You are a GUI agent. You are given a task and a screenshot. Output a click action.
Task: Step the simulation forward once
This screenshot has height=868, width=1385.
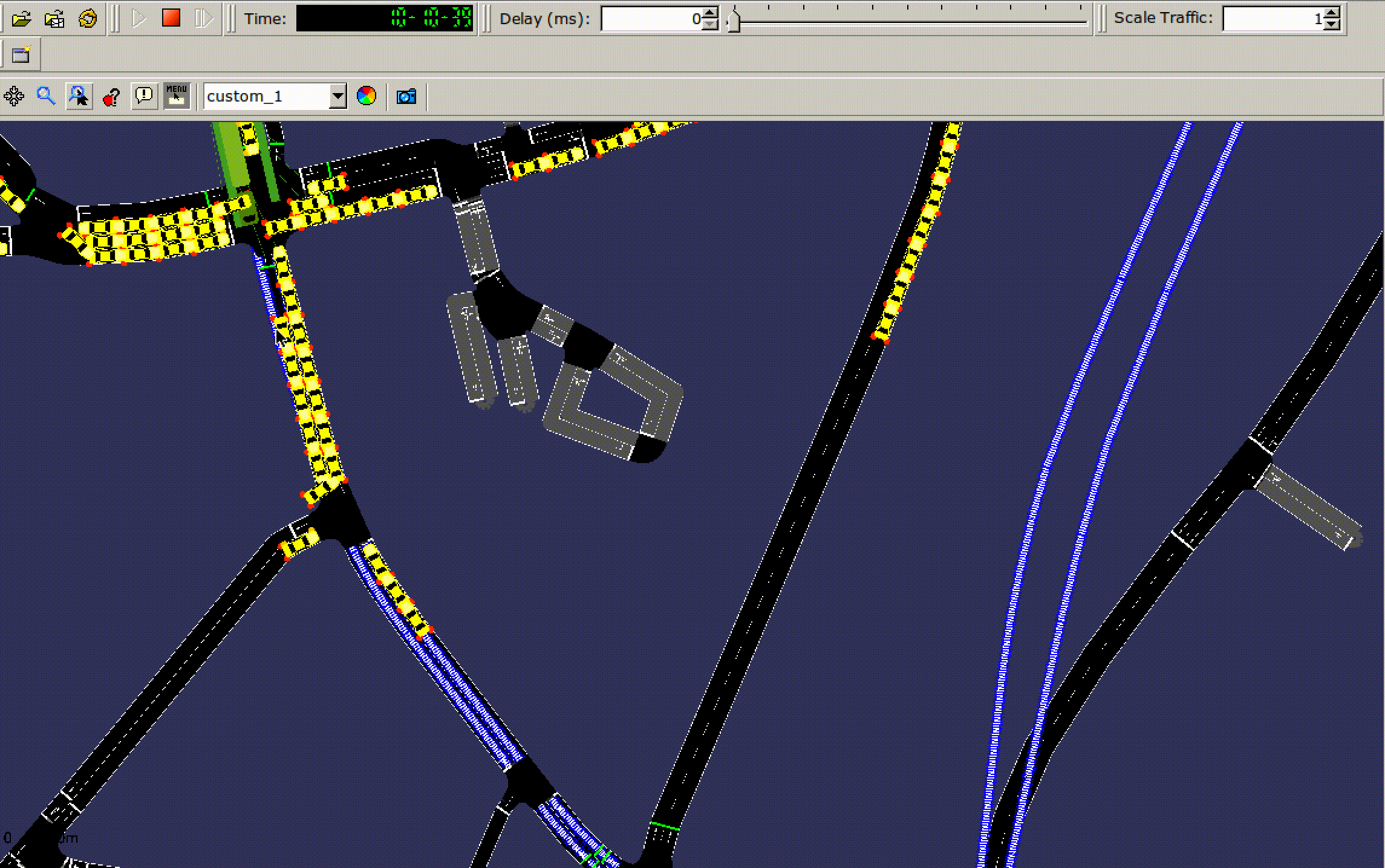(203, 19)
